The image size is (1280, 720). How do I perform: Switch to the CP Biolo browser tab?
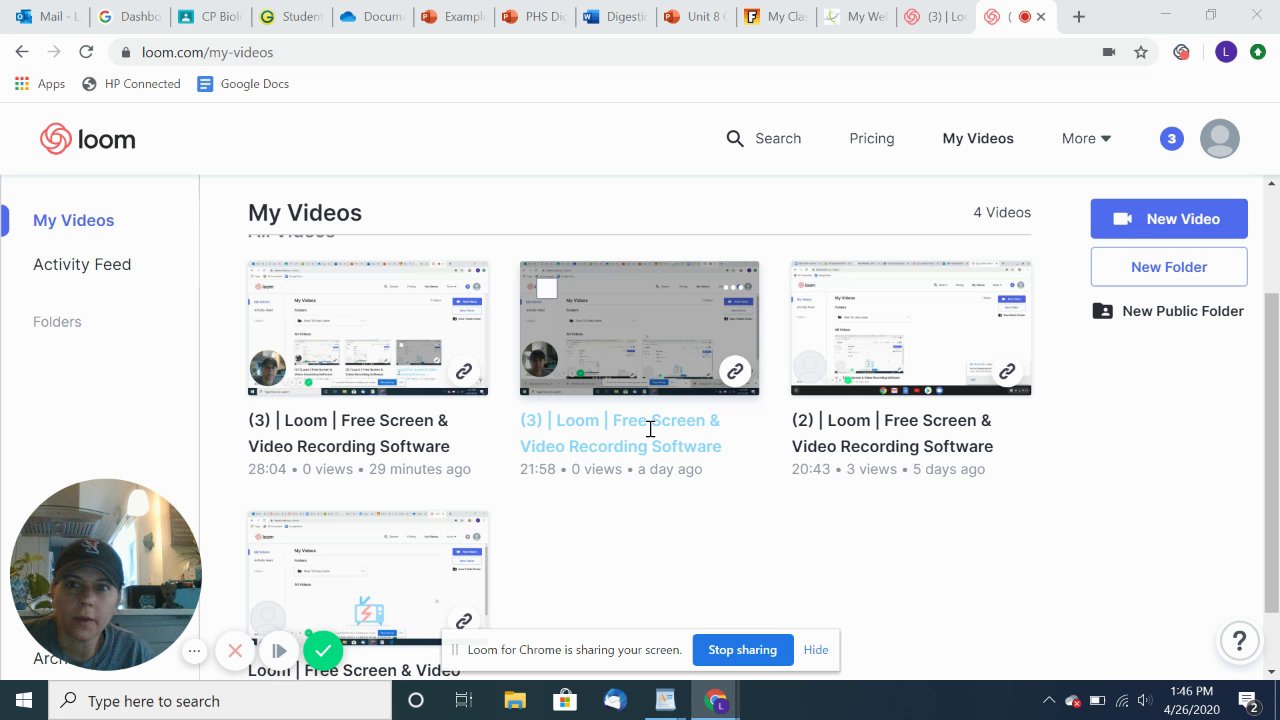(x=210, y=17)
